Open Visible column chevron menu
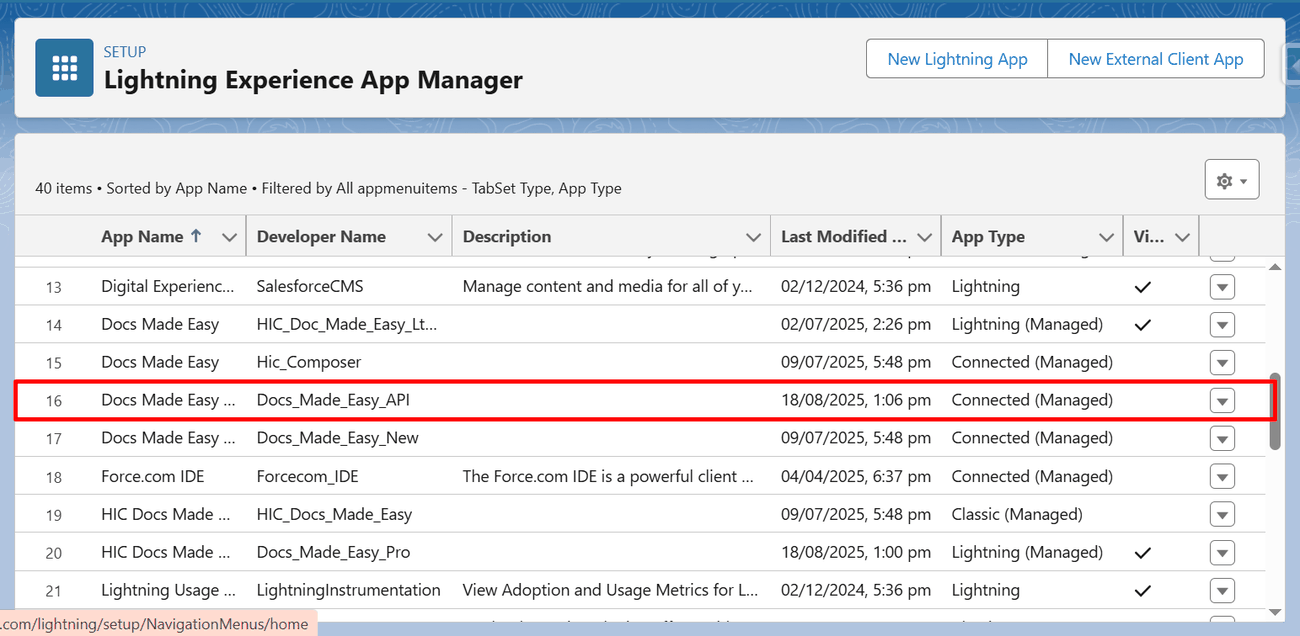This screenshot has width=1300, height=636. pyautogui.click(x=1182, y=238)
